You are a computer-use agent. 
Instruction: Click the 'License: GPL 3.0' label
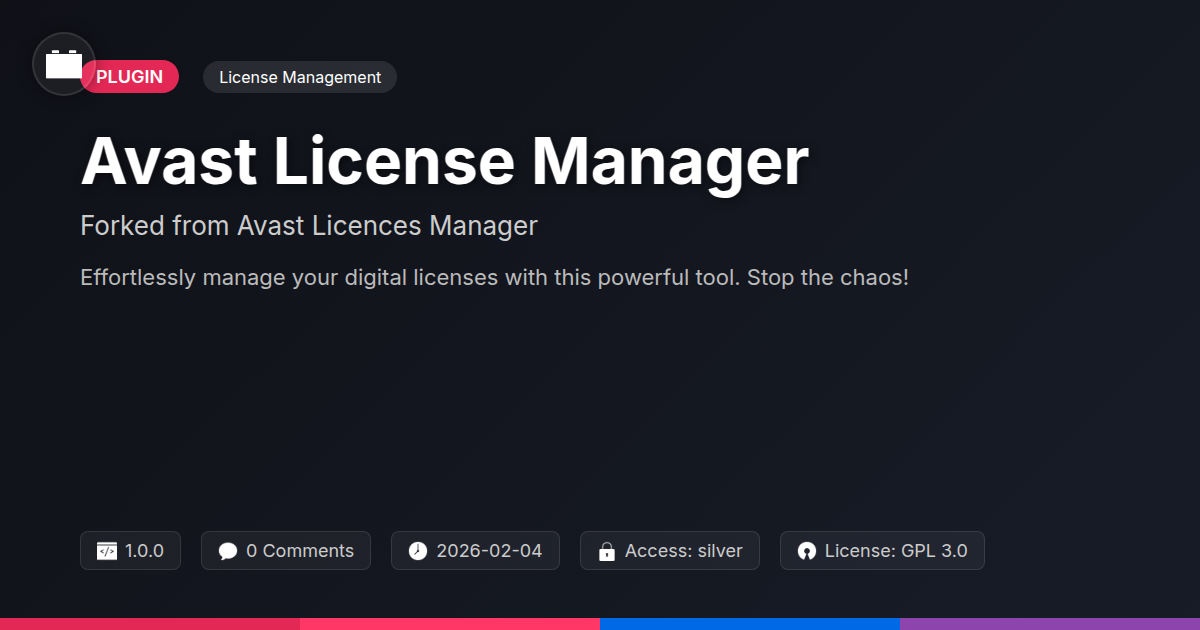[896, 551]
